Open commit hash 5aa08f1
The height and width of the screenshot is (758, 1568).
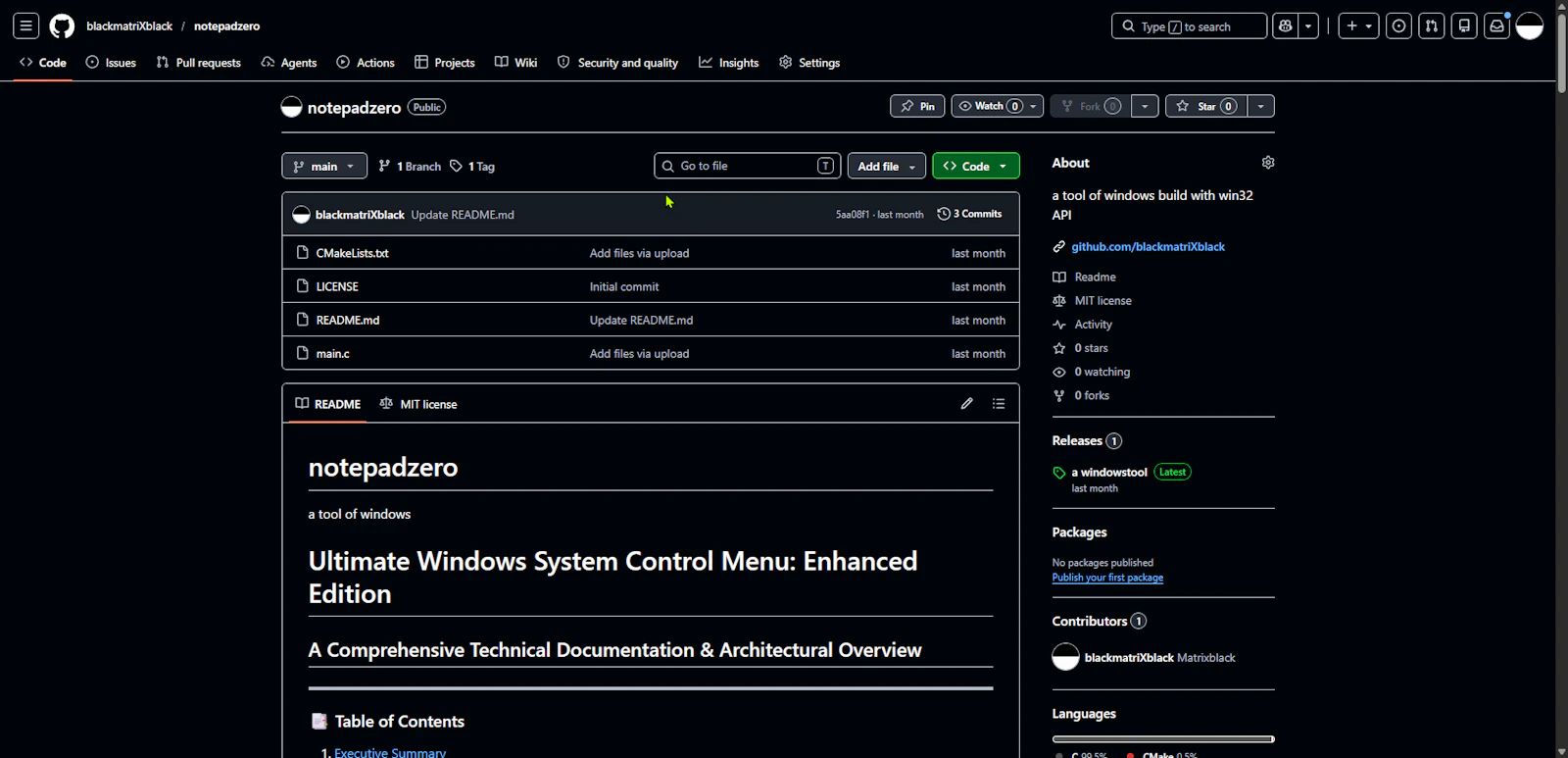pos(853,215)
